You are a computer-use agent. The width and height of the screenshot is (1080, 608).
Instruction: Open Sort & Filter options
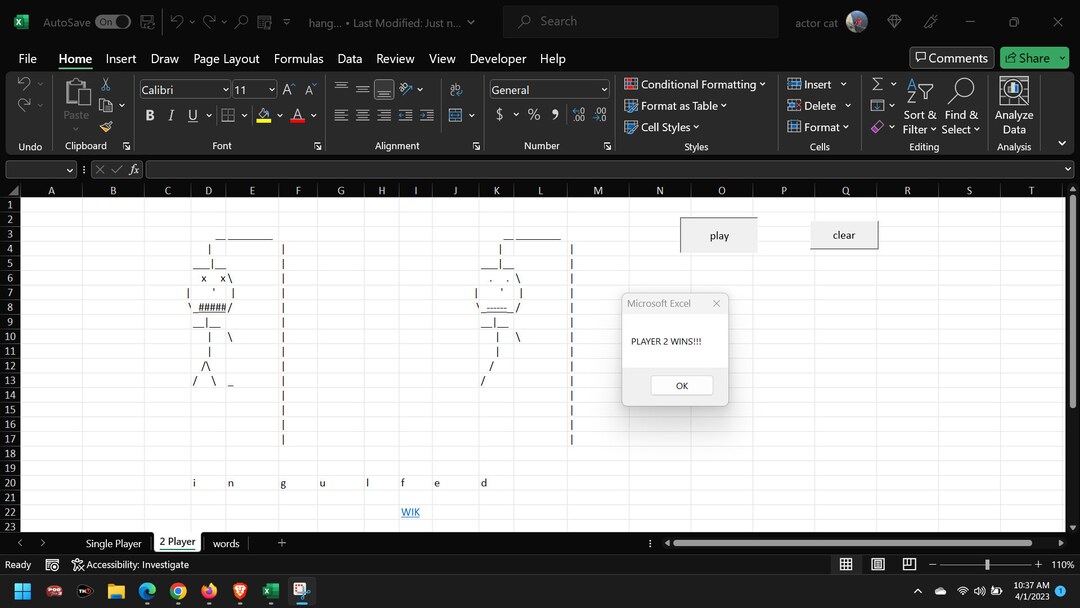point(918,105)
